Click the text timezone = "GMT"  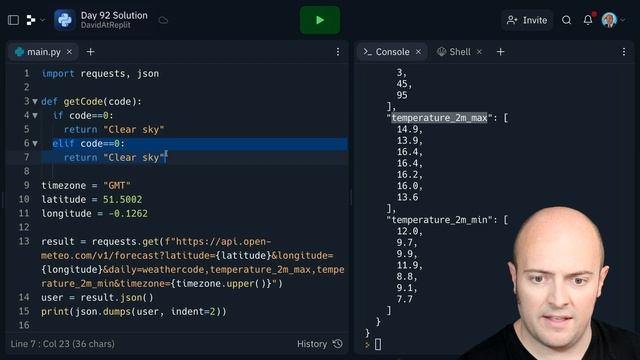[86, 185]
